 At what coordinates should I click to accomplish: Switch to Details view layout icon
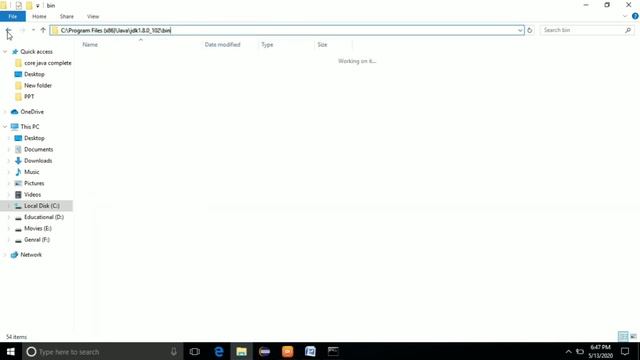click(x=623, y=336)
